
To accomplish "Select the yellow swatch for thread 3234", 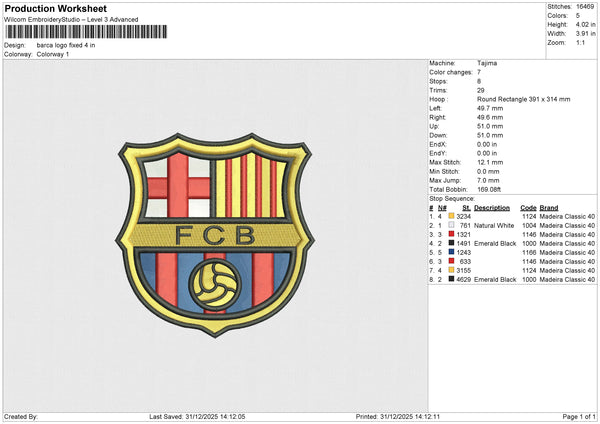I will pyautogui.click(x=451, y=216).
